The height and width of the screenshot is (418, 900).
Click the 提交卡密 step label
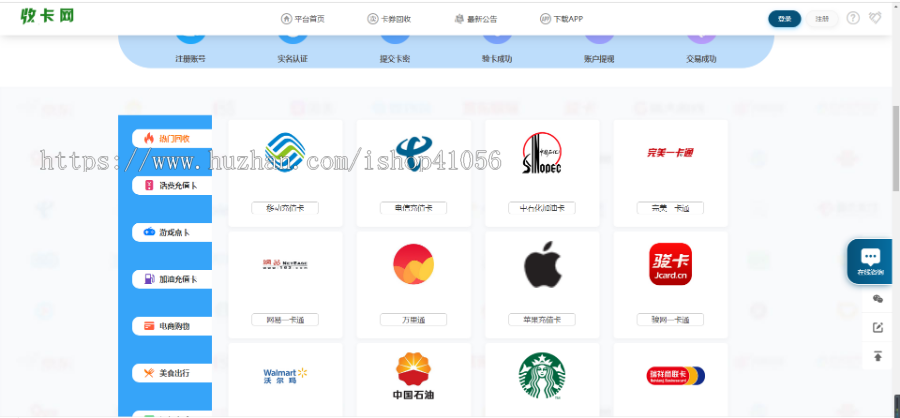tap(395, 59)
